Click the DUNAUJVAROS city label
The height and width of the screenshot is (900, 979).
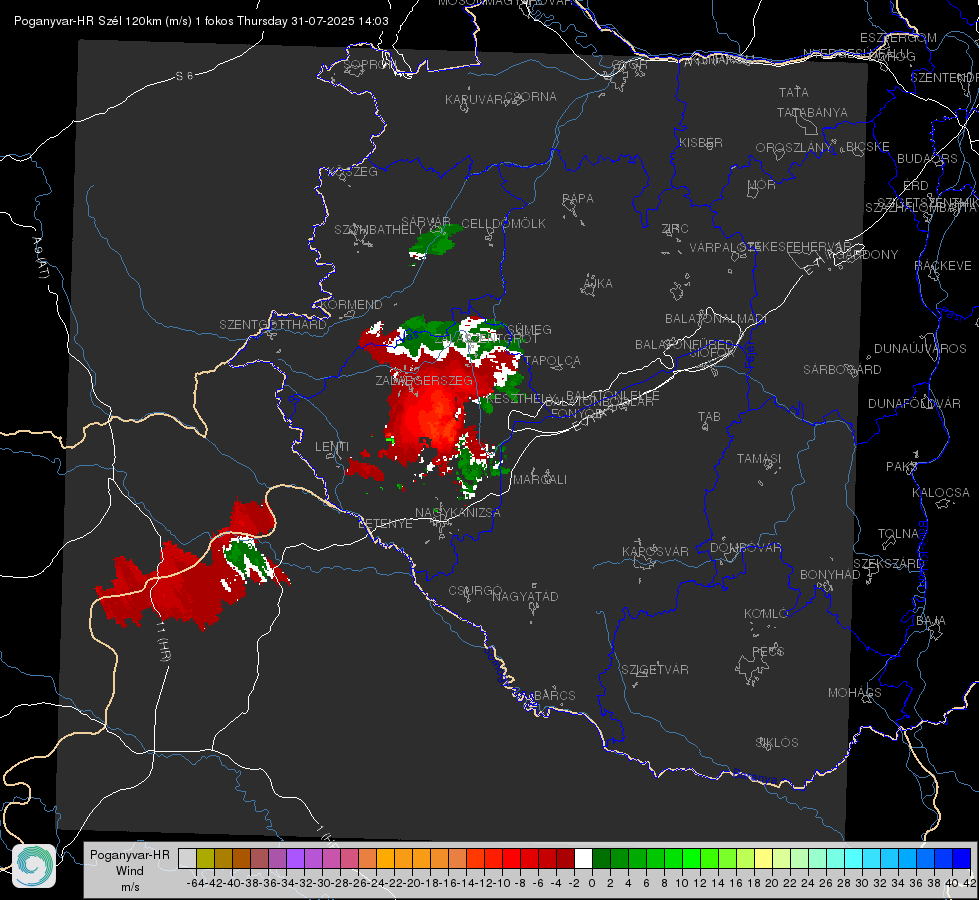(x=920, y=348)
